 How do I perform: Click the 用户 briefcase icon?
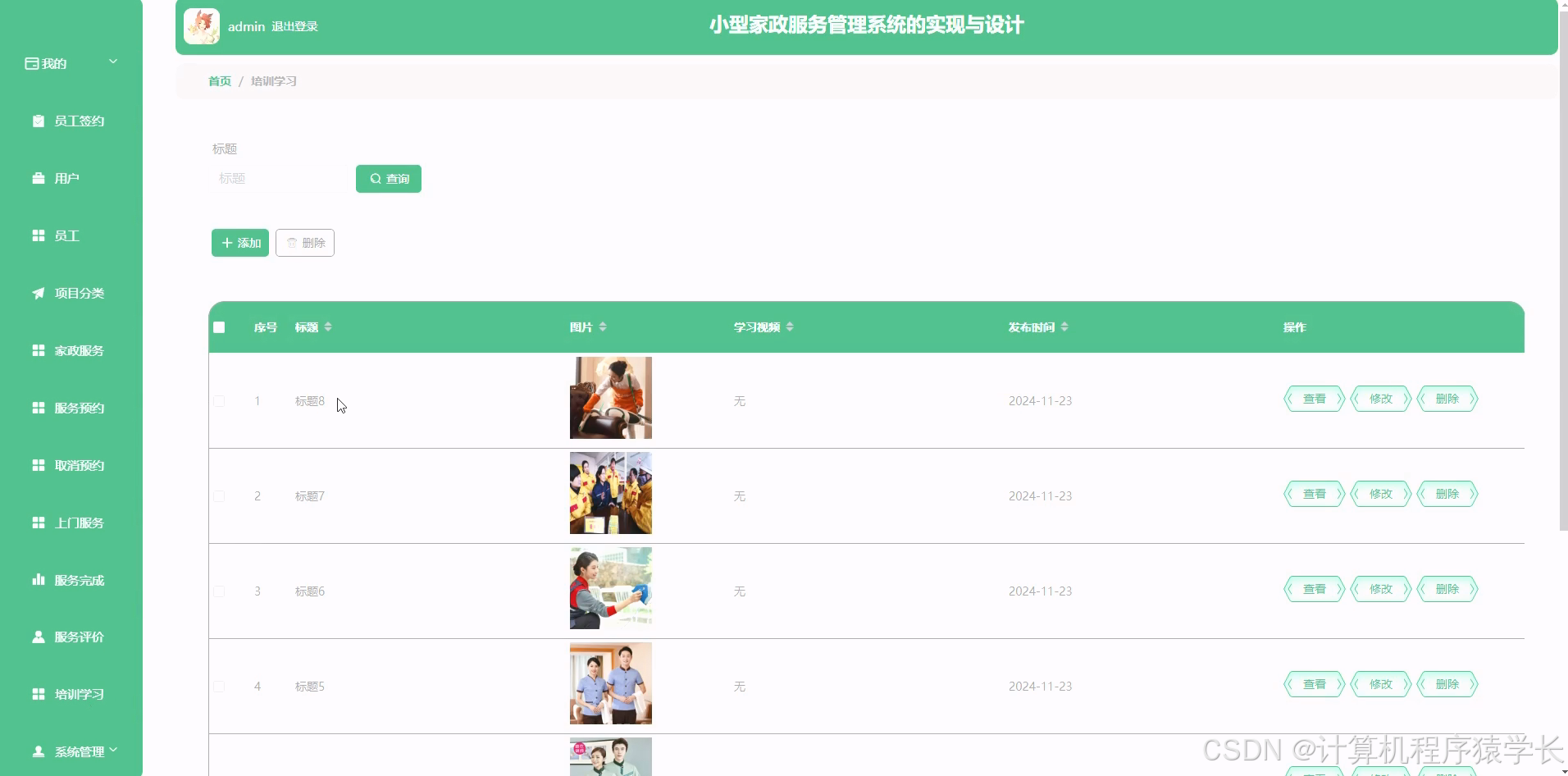pyautogui.click(x=39, y=178)
